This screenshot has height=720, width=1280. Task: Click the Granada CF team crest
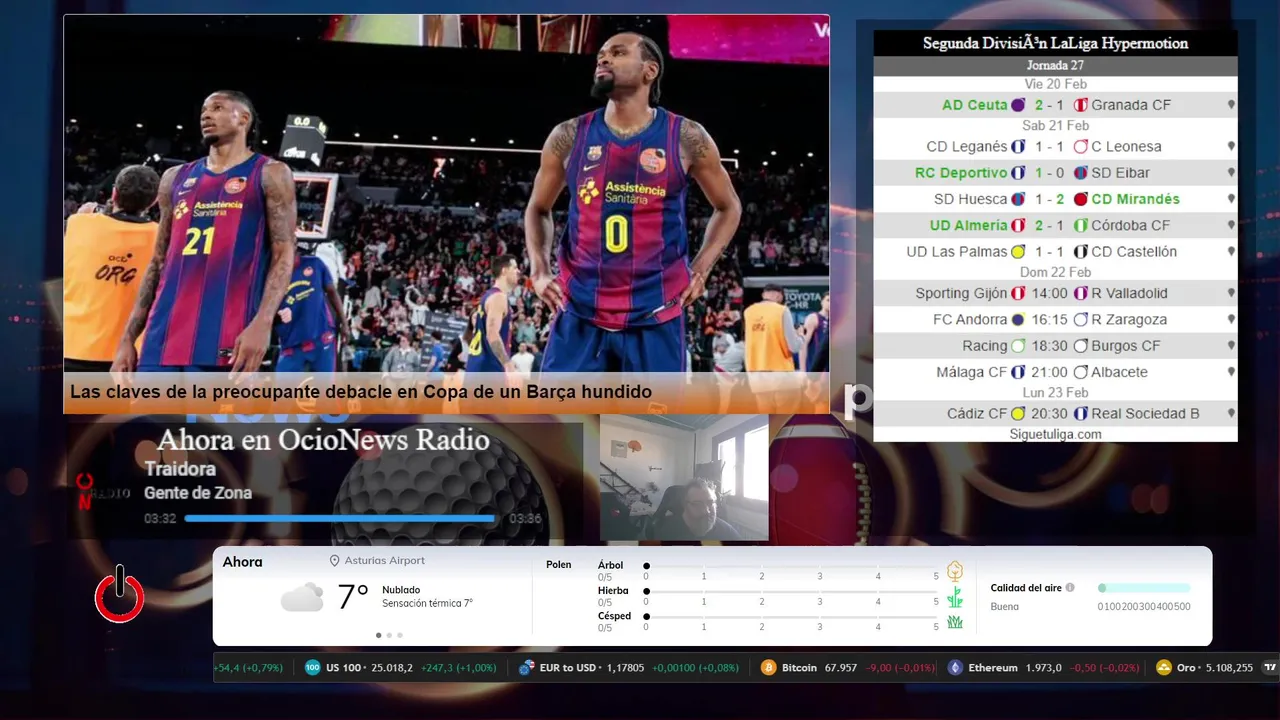click(1081, 105)
